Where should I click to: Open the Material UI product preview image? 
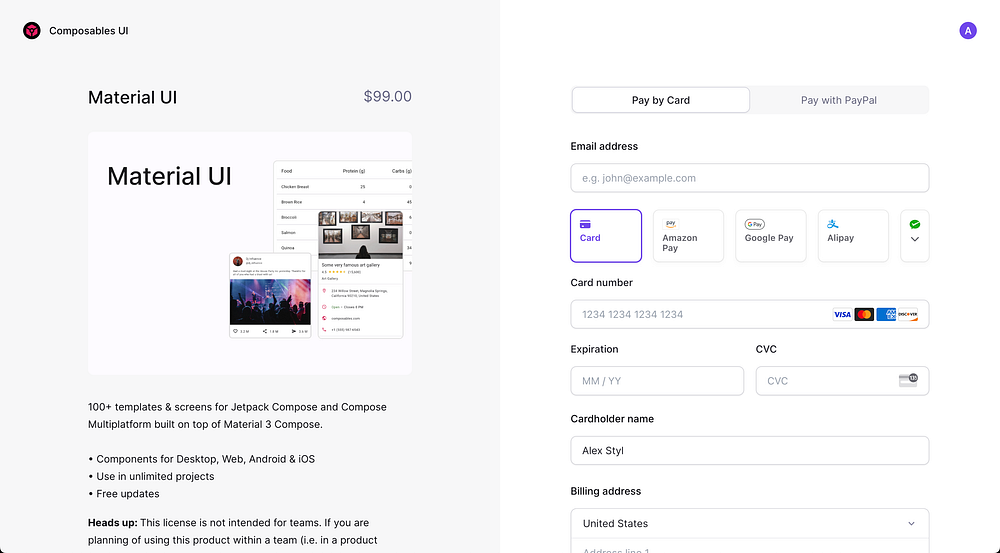(x=250, y=253)
